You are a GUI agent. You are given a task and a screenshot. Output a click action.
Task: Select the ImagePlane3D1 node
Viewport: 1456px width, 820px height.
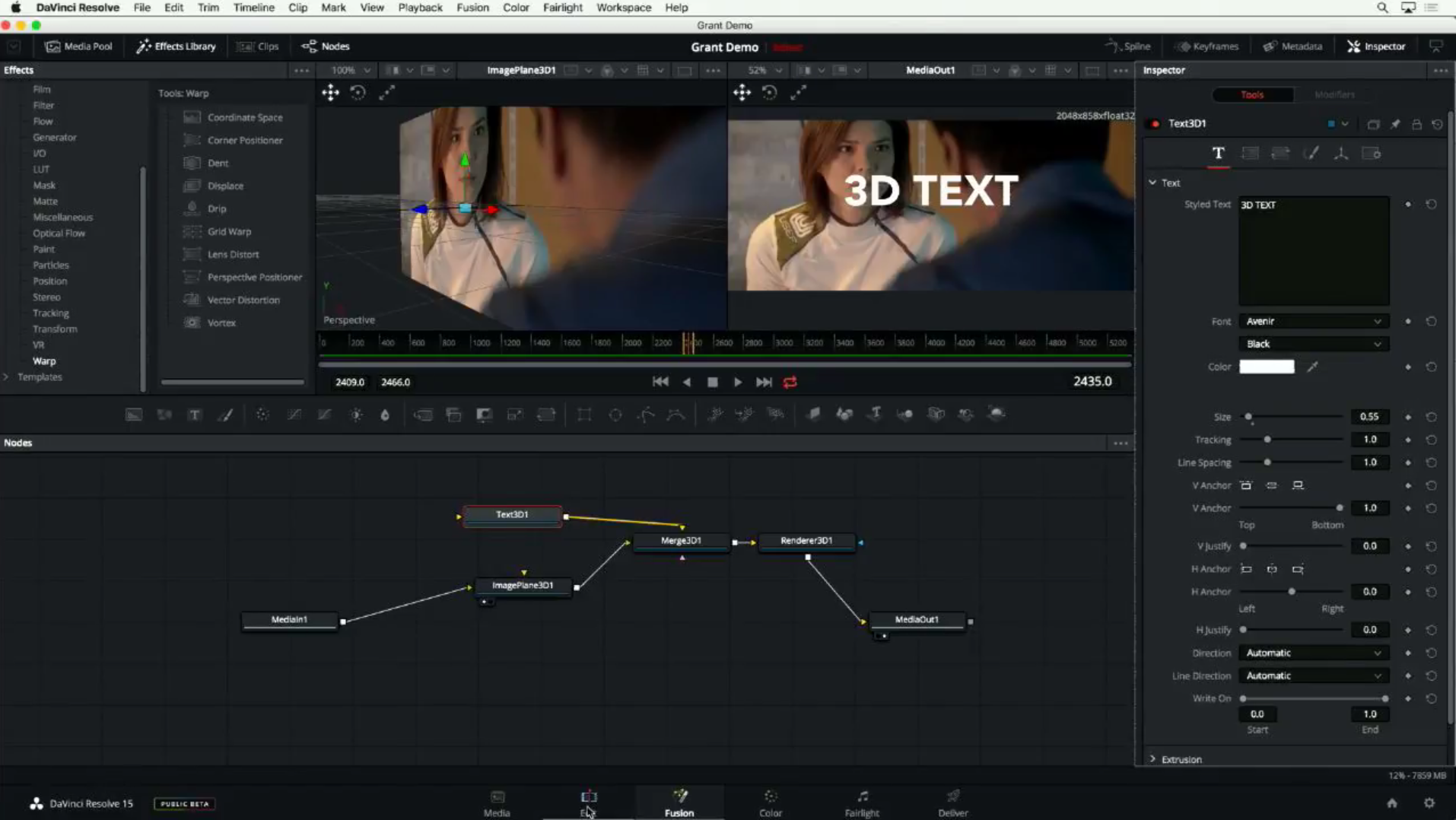(x=523, y=586)
